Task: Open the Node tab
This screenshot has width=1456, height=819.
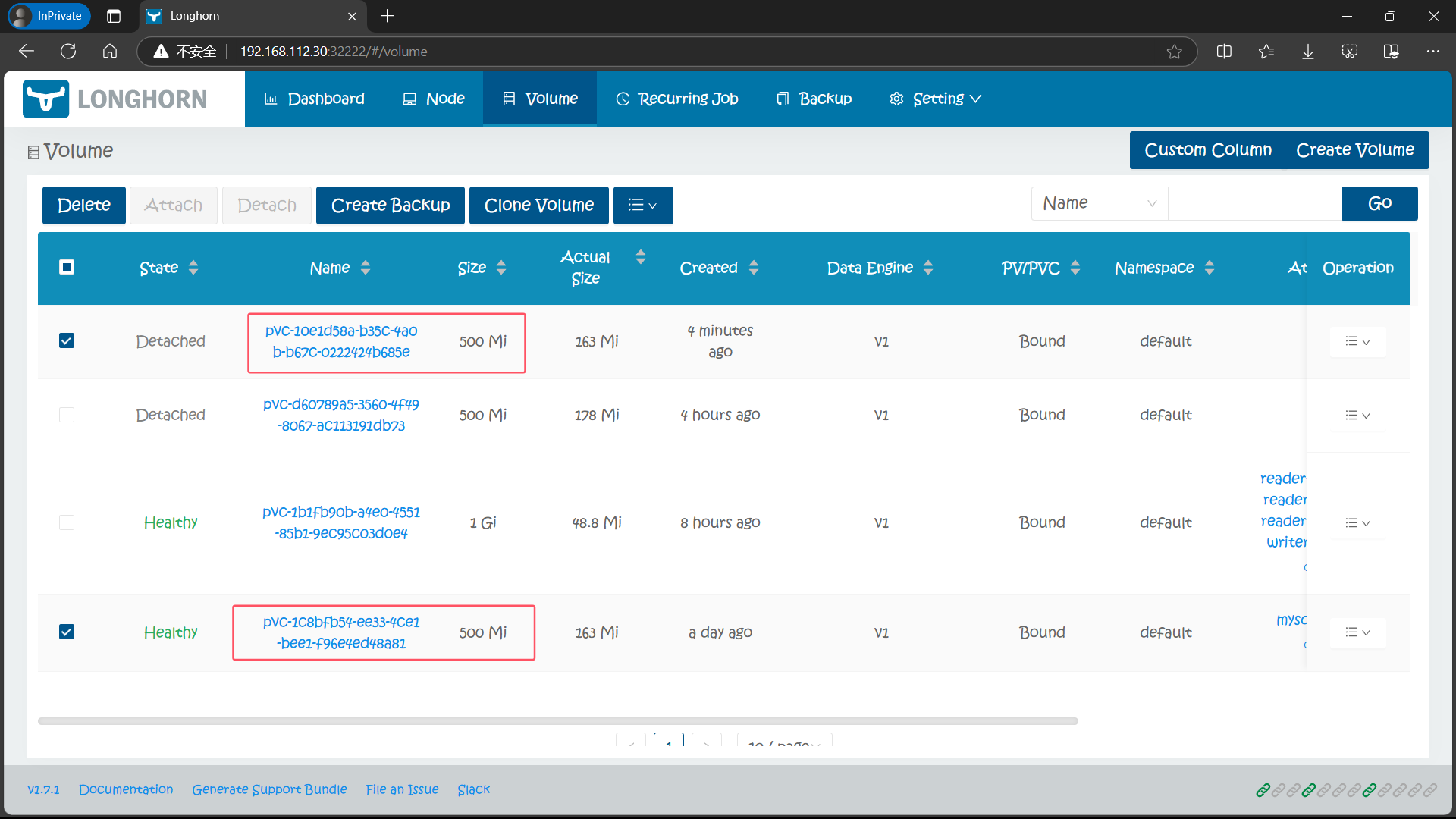Action: tap(433, 99)
